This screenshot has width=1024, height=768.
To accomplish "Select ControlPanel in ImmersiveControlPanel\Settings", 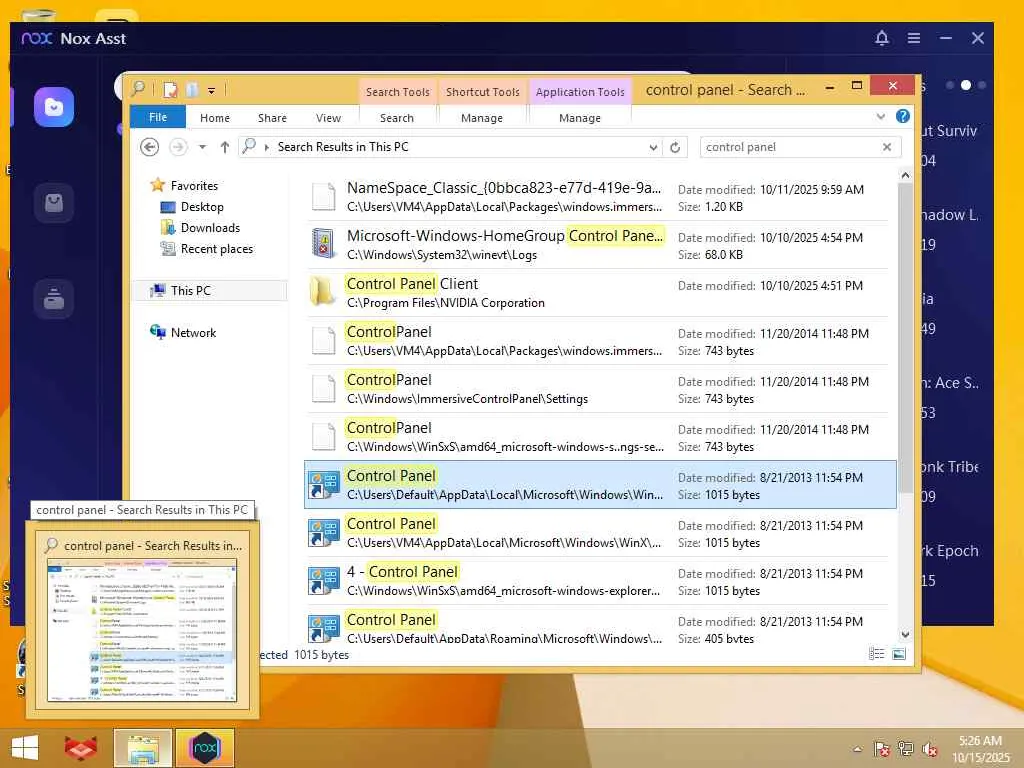I will point(600,389).
